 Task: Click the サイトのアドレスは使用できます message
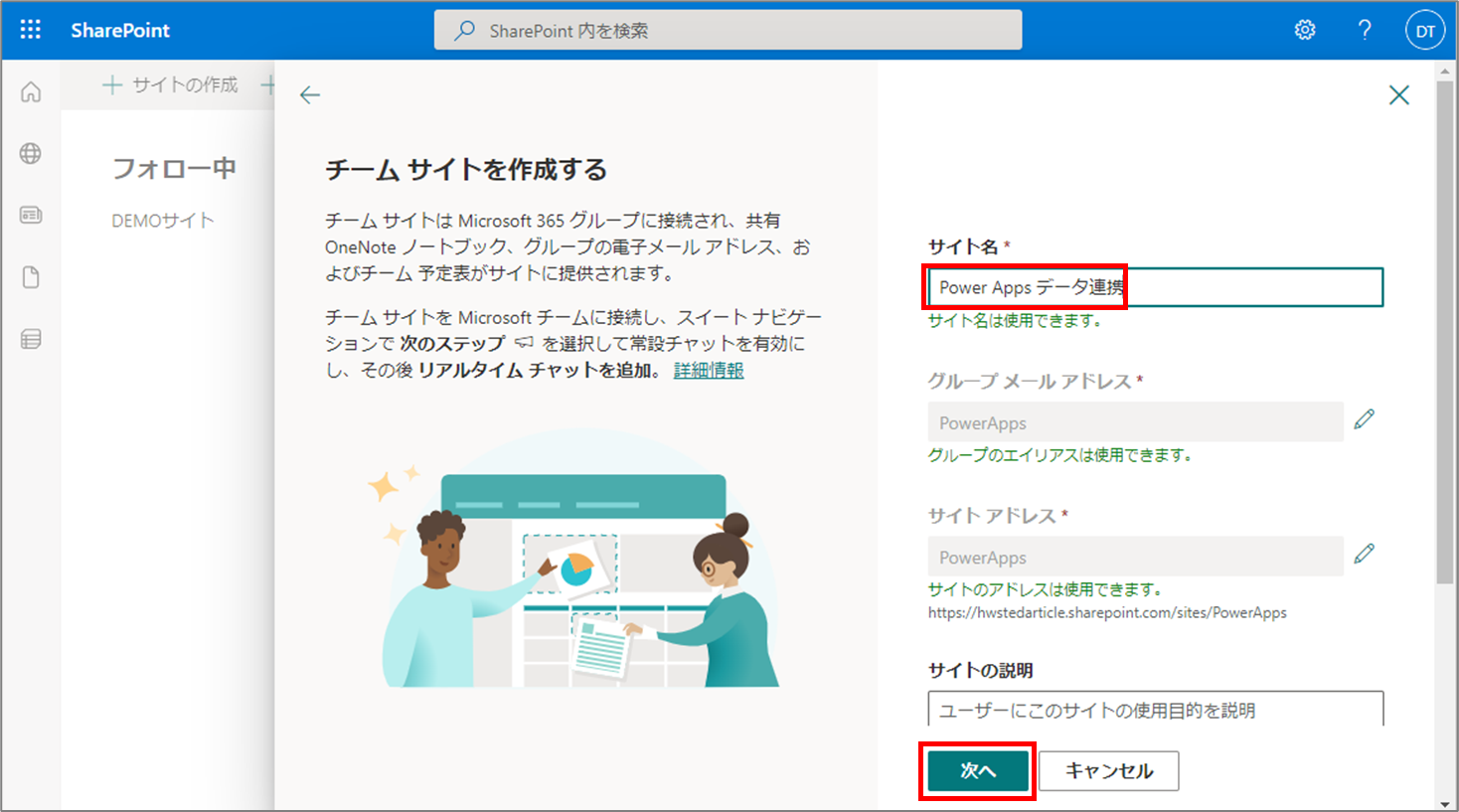[x=1046, y=589]
